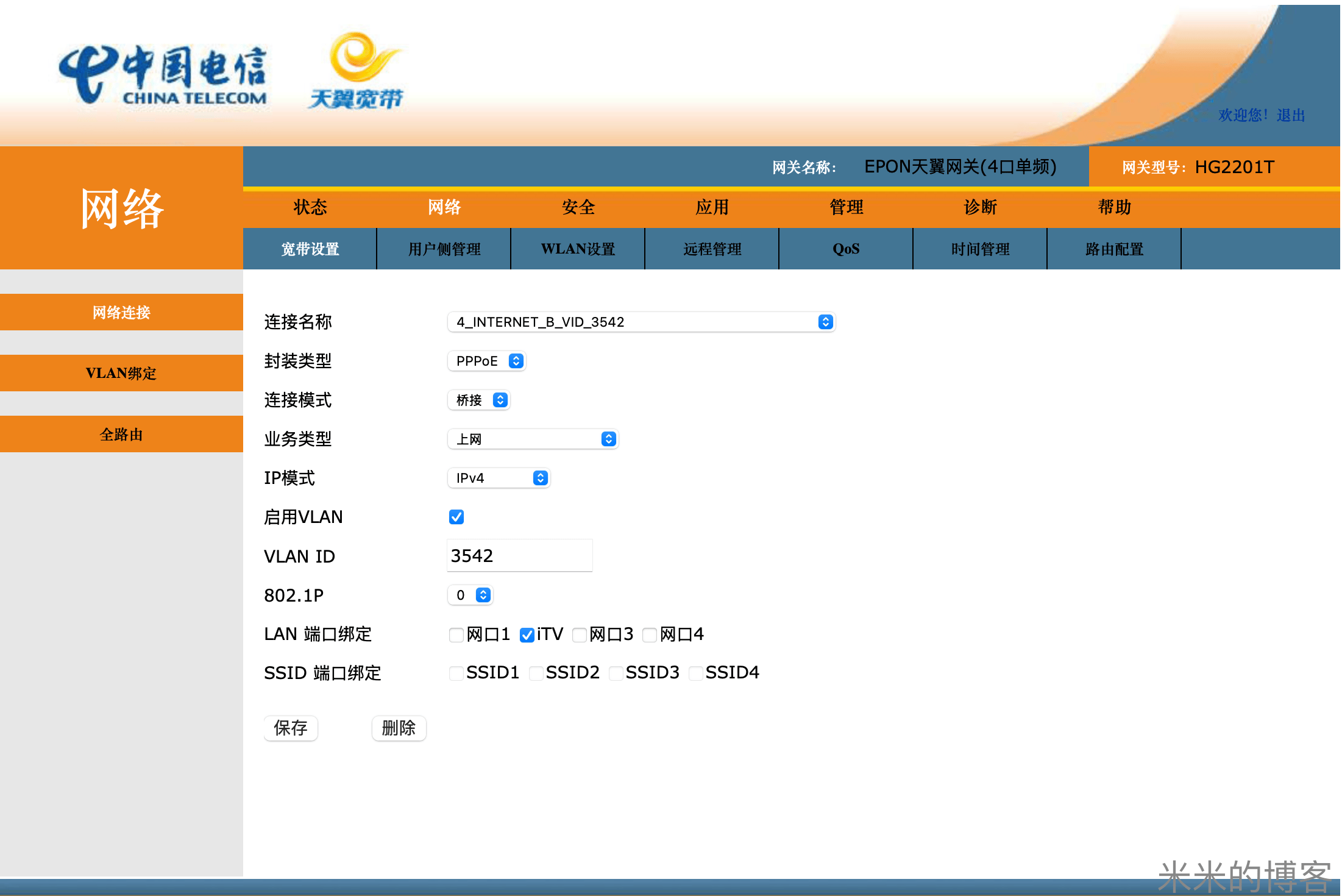Switch to the WLAN设置 tab
This screenshot has width=1342, height=896.
click(577, 249)
